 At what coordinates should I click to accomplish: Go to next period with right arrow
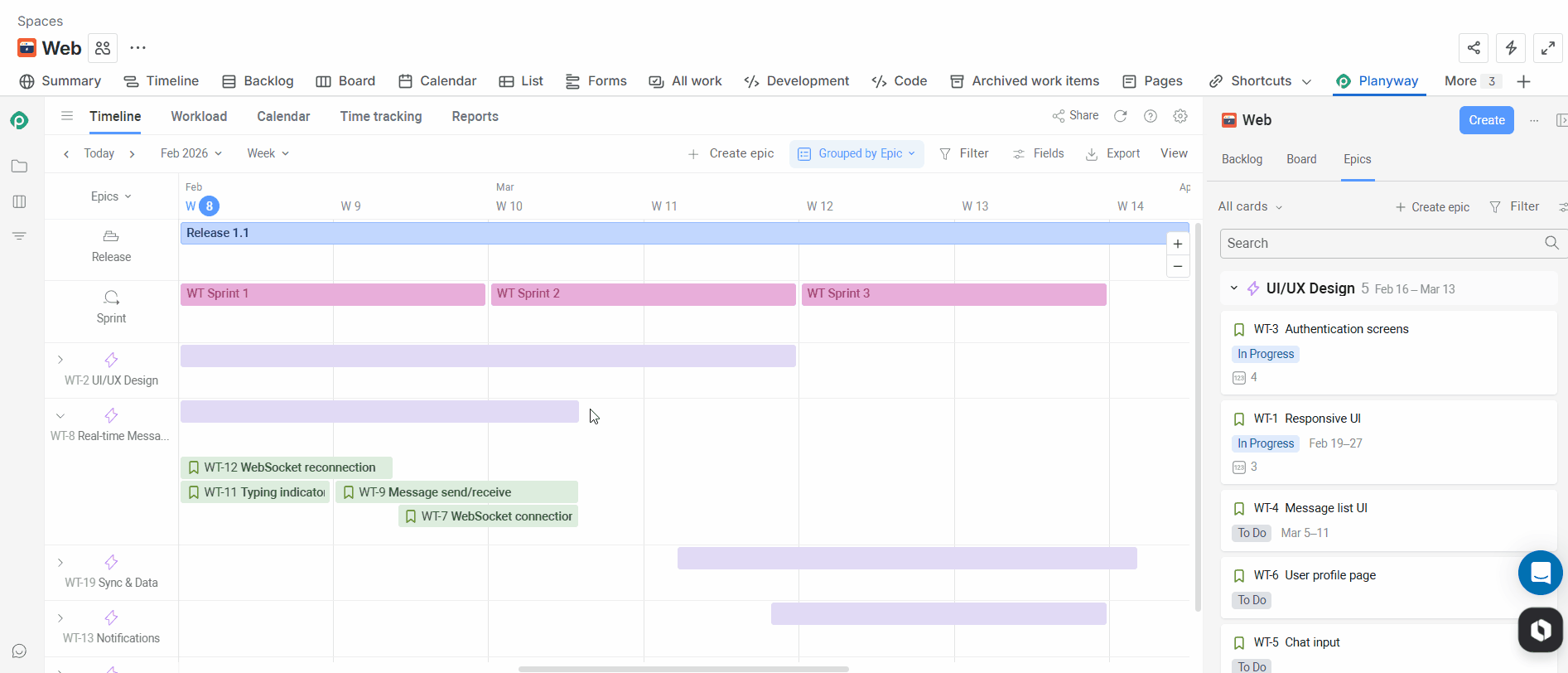[132, 153]
